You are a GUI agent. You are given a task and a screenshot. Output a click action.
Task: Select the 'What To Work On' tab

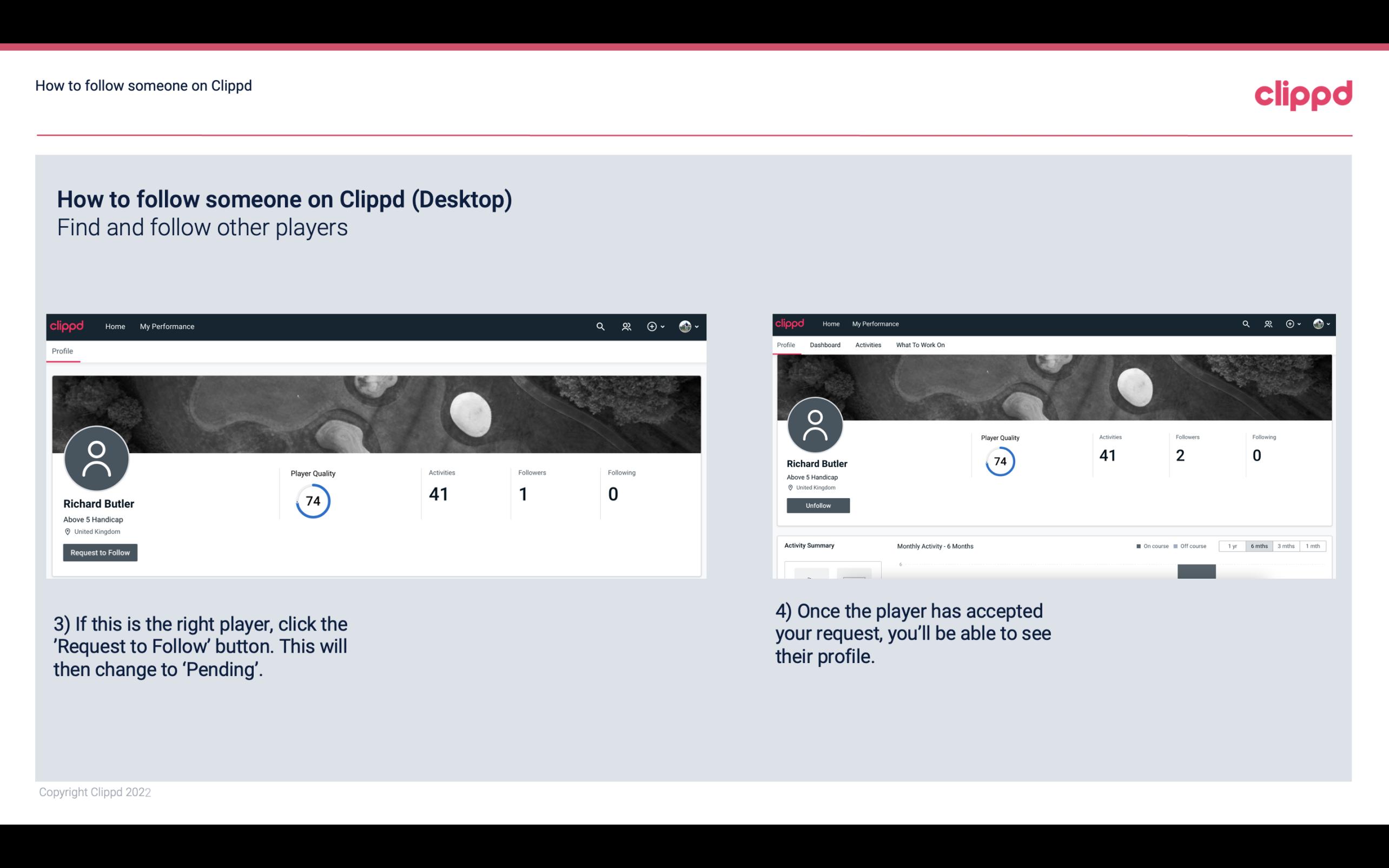pyautogui.click(x=919, y=345)
